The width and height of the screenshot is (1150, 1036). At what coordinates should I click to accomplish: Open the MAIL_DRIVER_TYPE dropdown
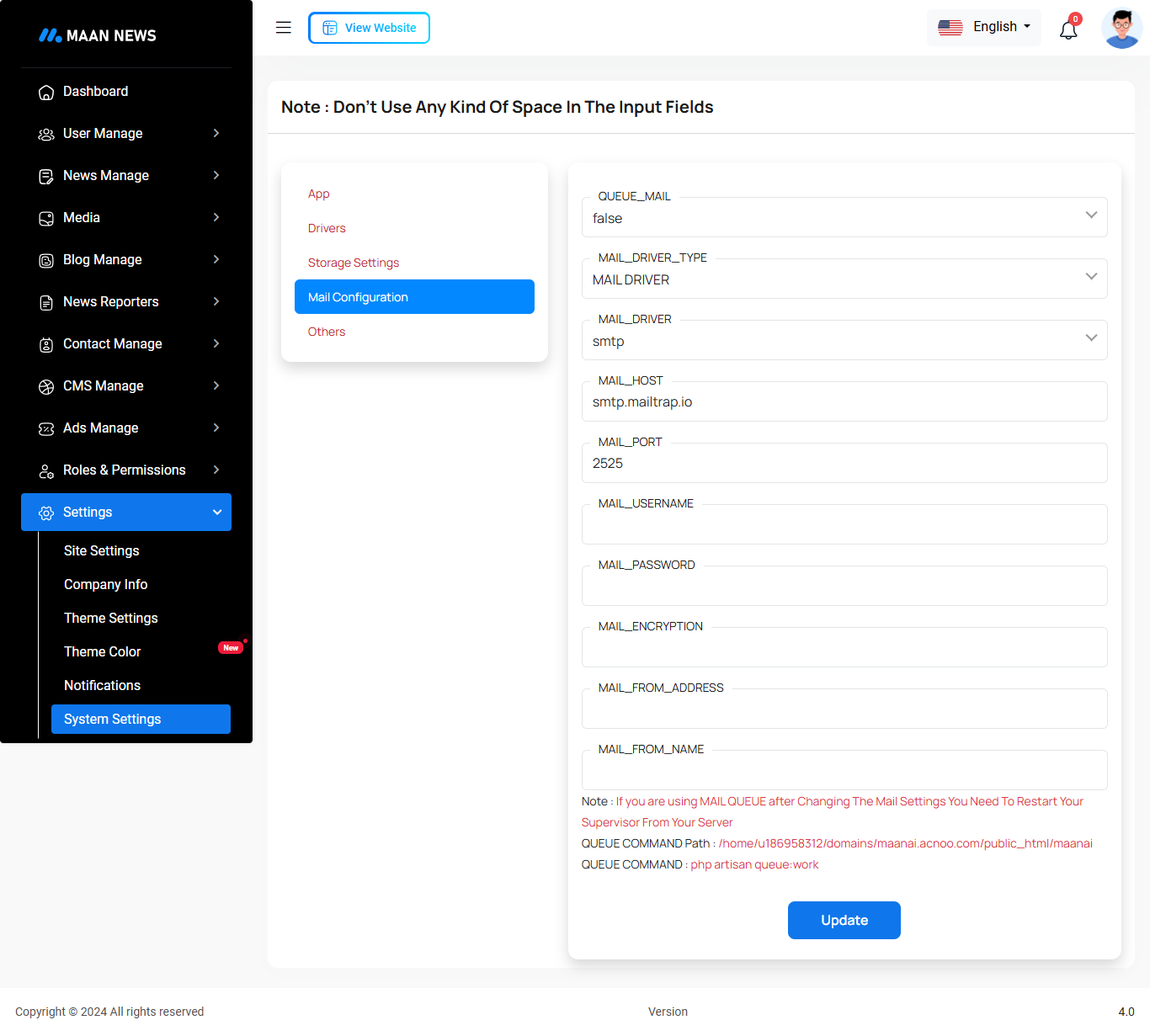pyautogui.click(x=844, y=279)
